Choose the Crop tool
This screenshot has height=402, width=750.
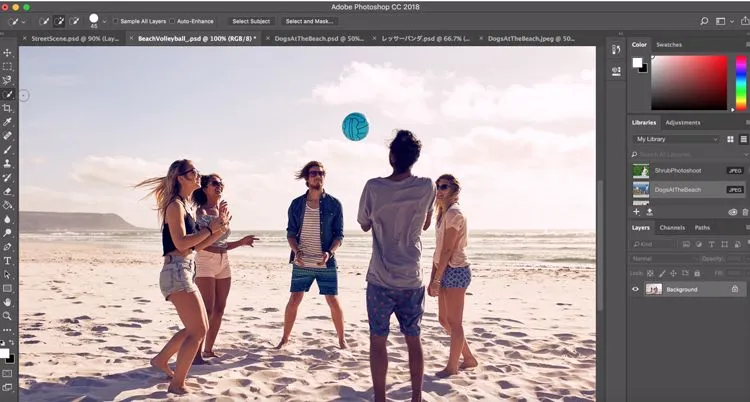coord(8,107)
